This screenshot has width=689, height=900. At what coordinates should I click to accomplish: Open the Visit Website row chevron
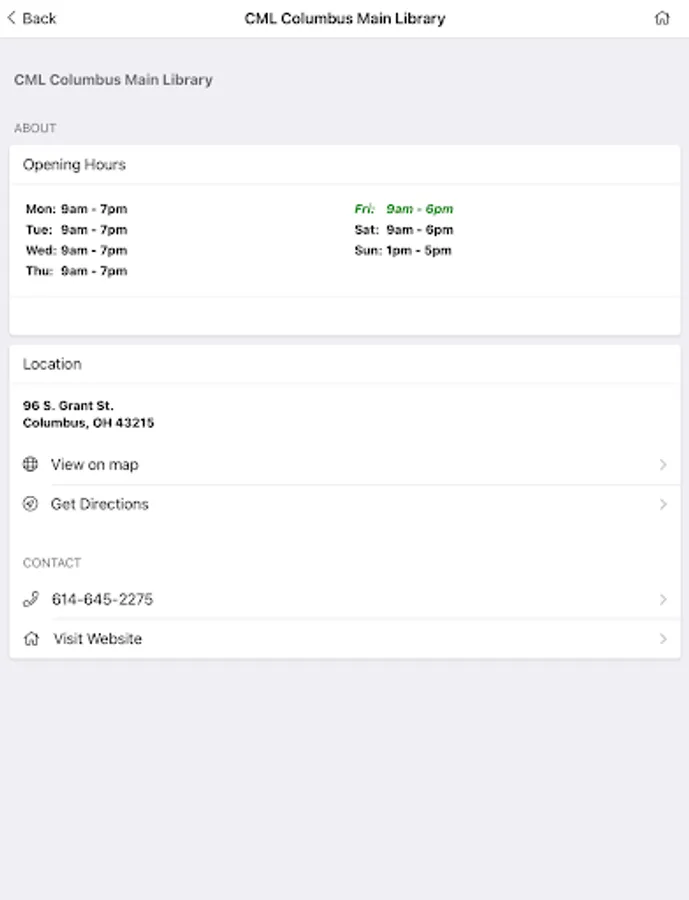tap(663, 639)
